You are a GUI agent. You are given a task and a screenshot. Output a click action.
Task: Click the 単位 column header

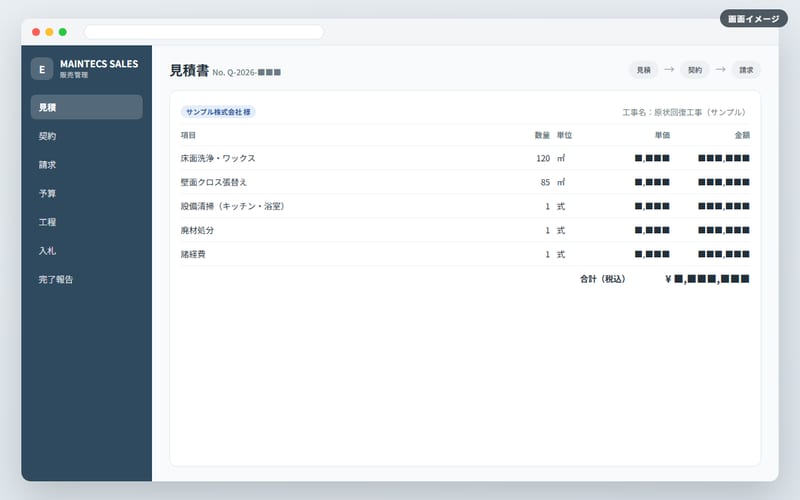(x=564, y=135)
